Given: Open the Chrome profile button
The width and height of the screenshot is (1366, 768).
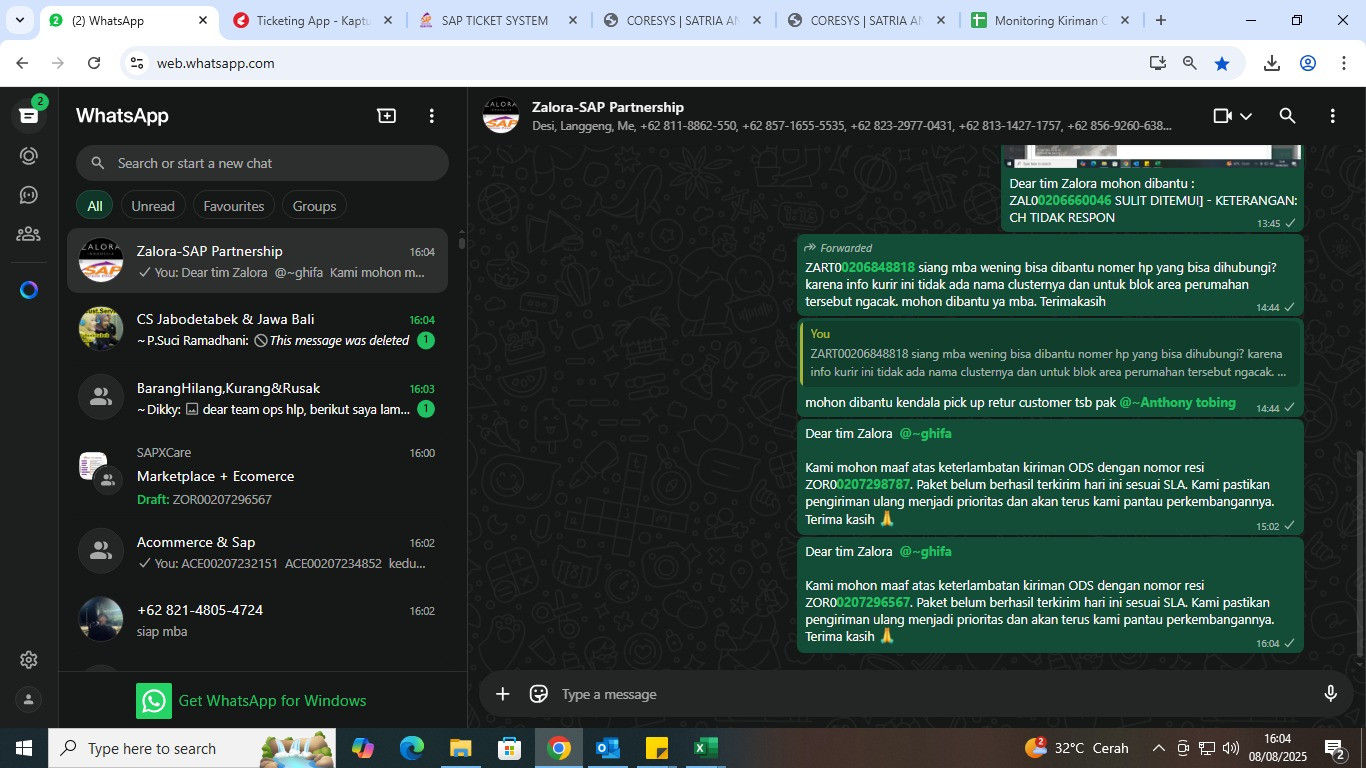Looking at the screenshot, I should tap(1308, 63).
